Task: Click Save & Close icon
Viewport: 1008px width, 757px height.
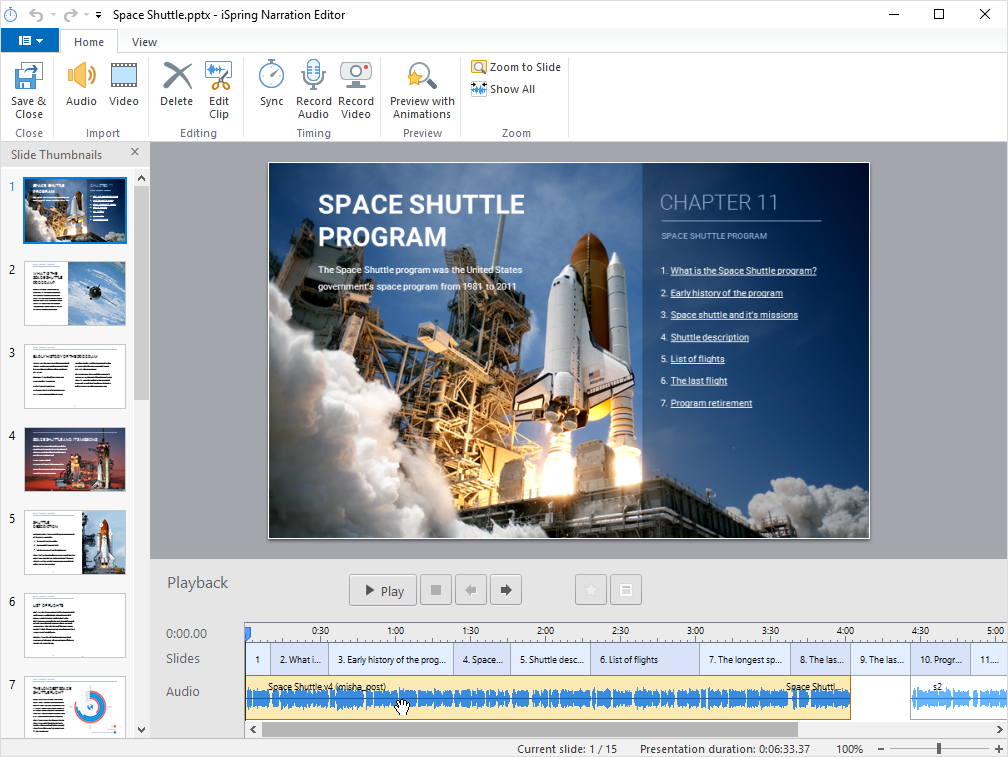Action: tap(28, 78)
